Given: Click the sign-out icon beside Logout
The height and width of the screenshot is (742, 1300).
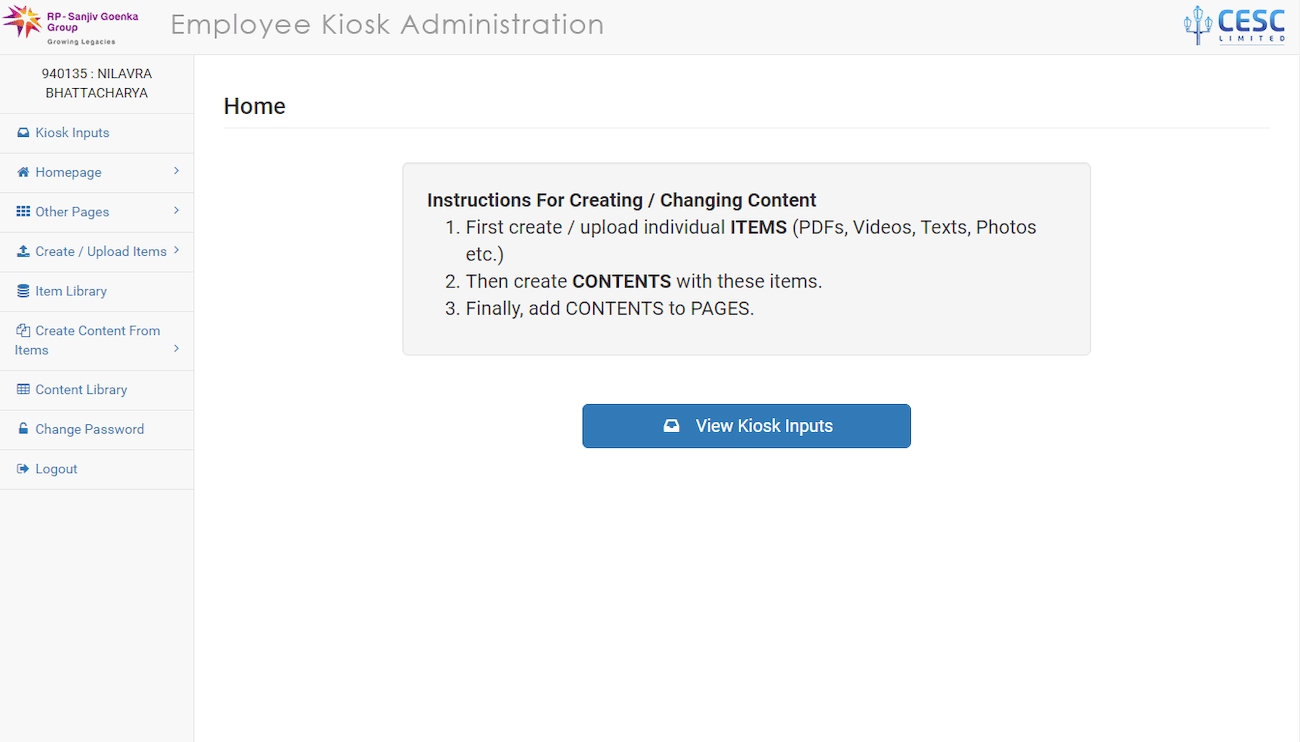Looking at the screenshot, I should tap(23, 469).
